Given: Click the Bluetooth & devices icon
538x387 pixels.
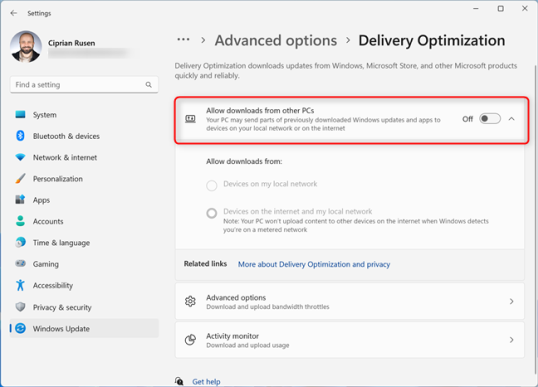Looking at the screenshot, I should point(20,136).
